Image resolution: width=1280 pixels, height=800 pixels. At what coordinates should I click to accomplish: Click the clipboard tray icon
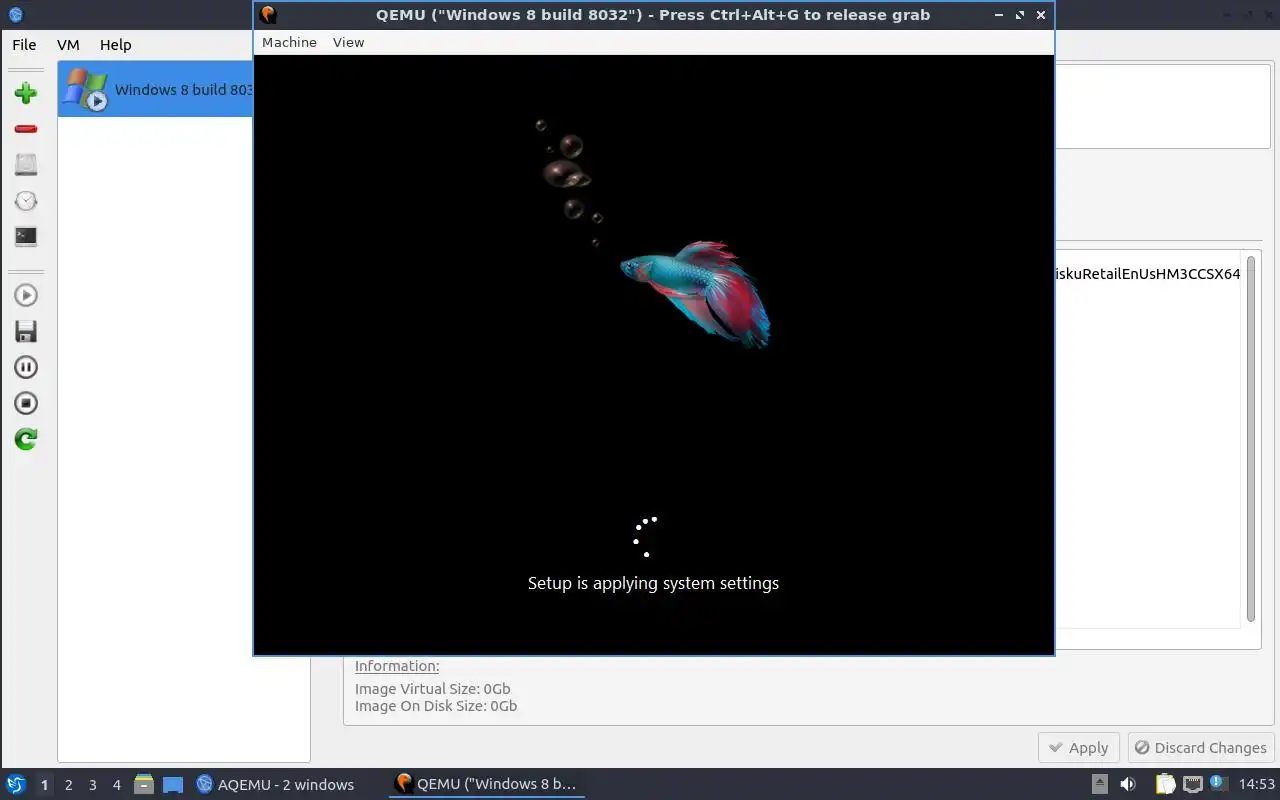click(x=1165, y=784)
